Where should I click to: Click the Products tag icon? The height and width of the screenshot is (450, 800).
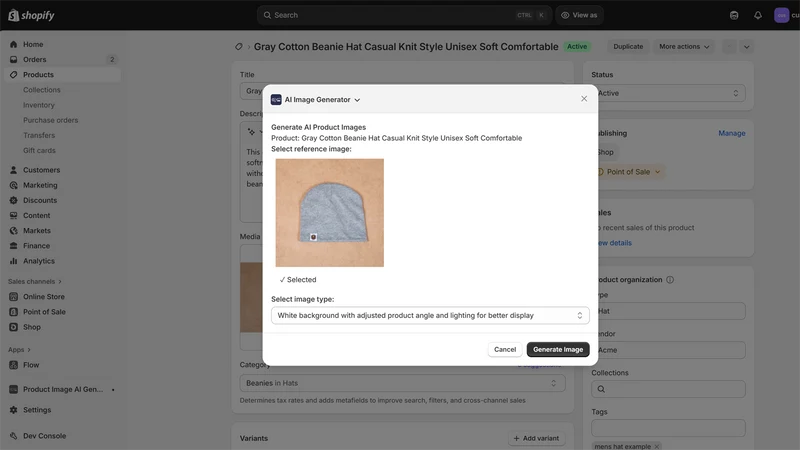pyautogui.click(x=14, y=74)
